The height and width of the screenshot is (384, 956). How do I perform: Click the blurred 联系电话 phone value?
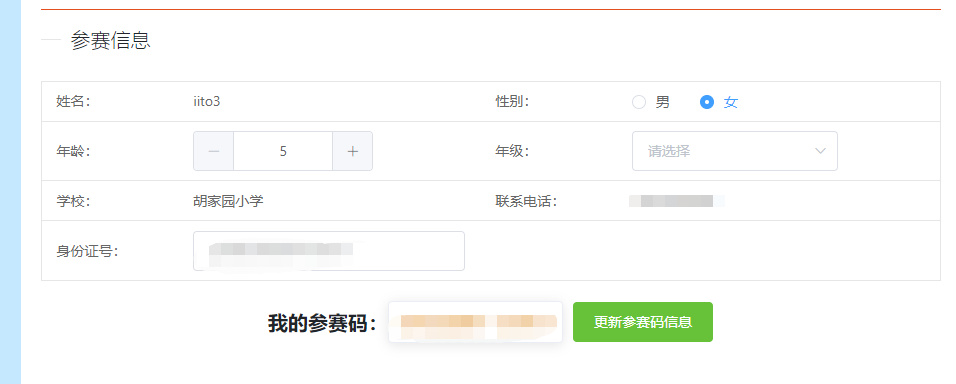click(676, 201)
